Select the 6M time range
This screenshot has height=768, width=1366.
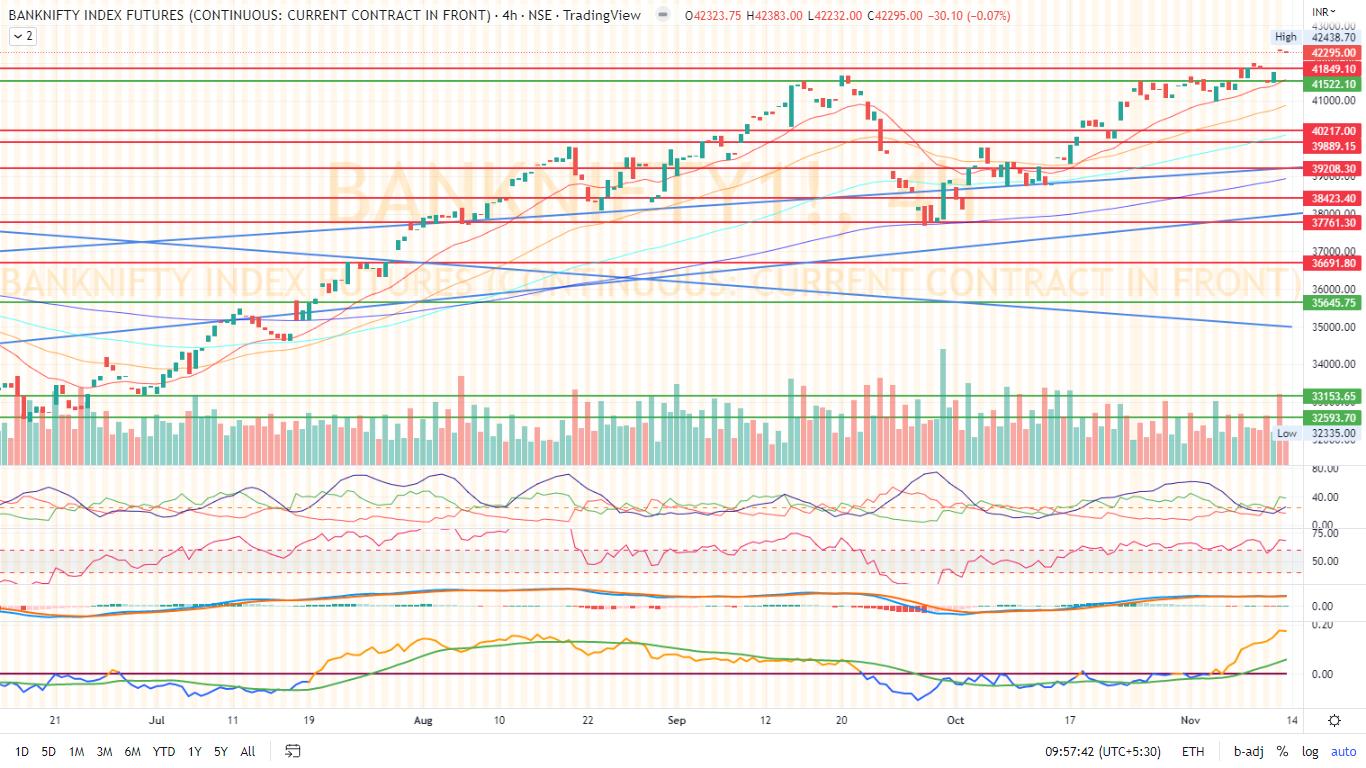[132, 751]
